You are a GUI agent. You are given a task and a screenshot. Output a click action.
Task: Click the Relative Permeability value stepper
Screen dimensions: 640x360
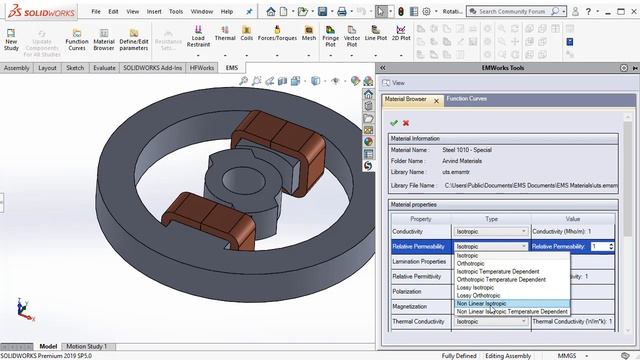point(611,247)
